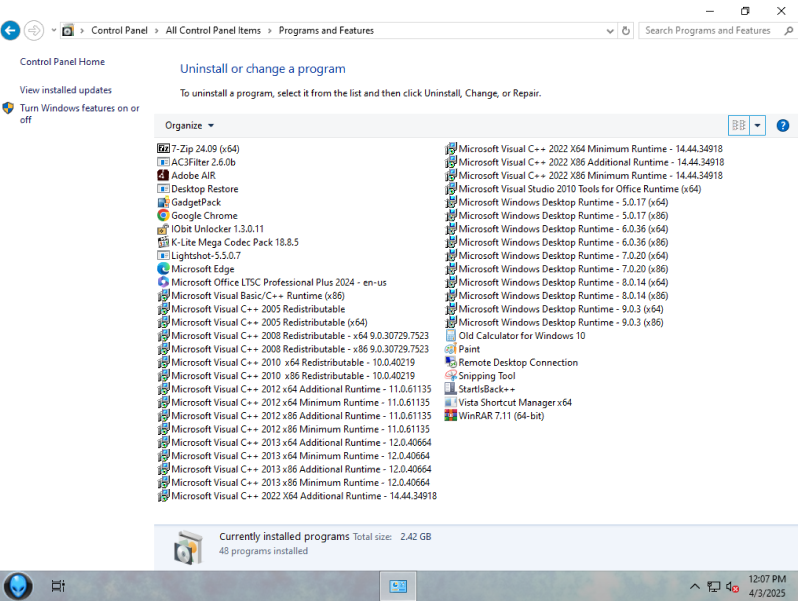Select the K-Lite Mega Codec Pack icon
Viewport: 798px width, 601px height.
[x=163, y=242]
